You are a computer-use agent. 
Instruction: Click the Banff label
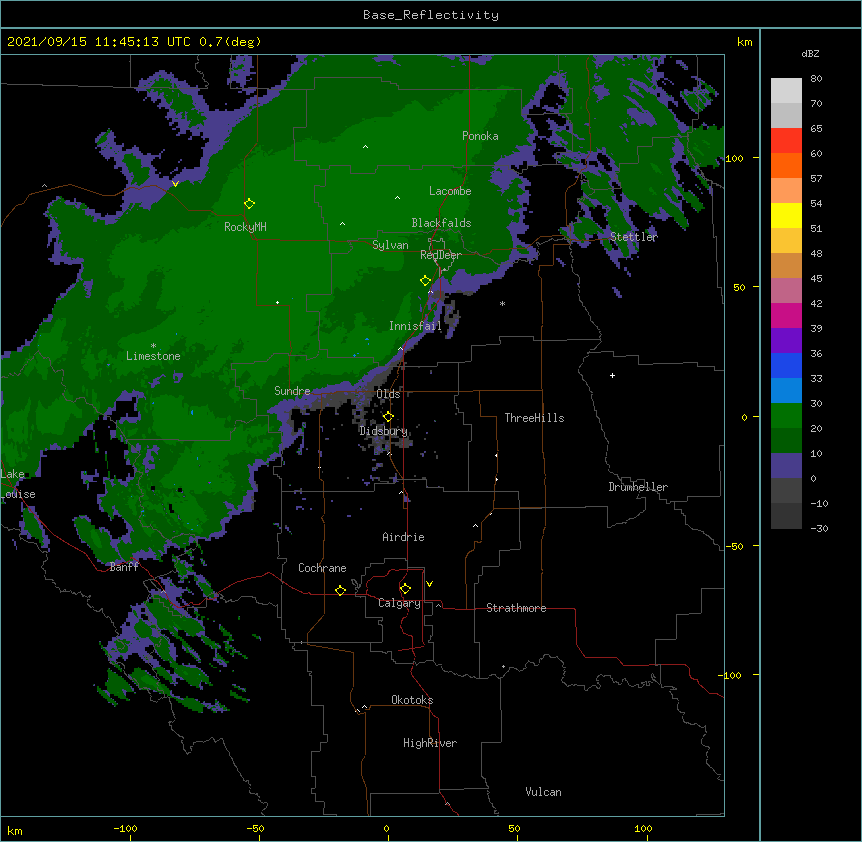tap(124, 567)
